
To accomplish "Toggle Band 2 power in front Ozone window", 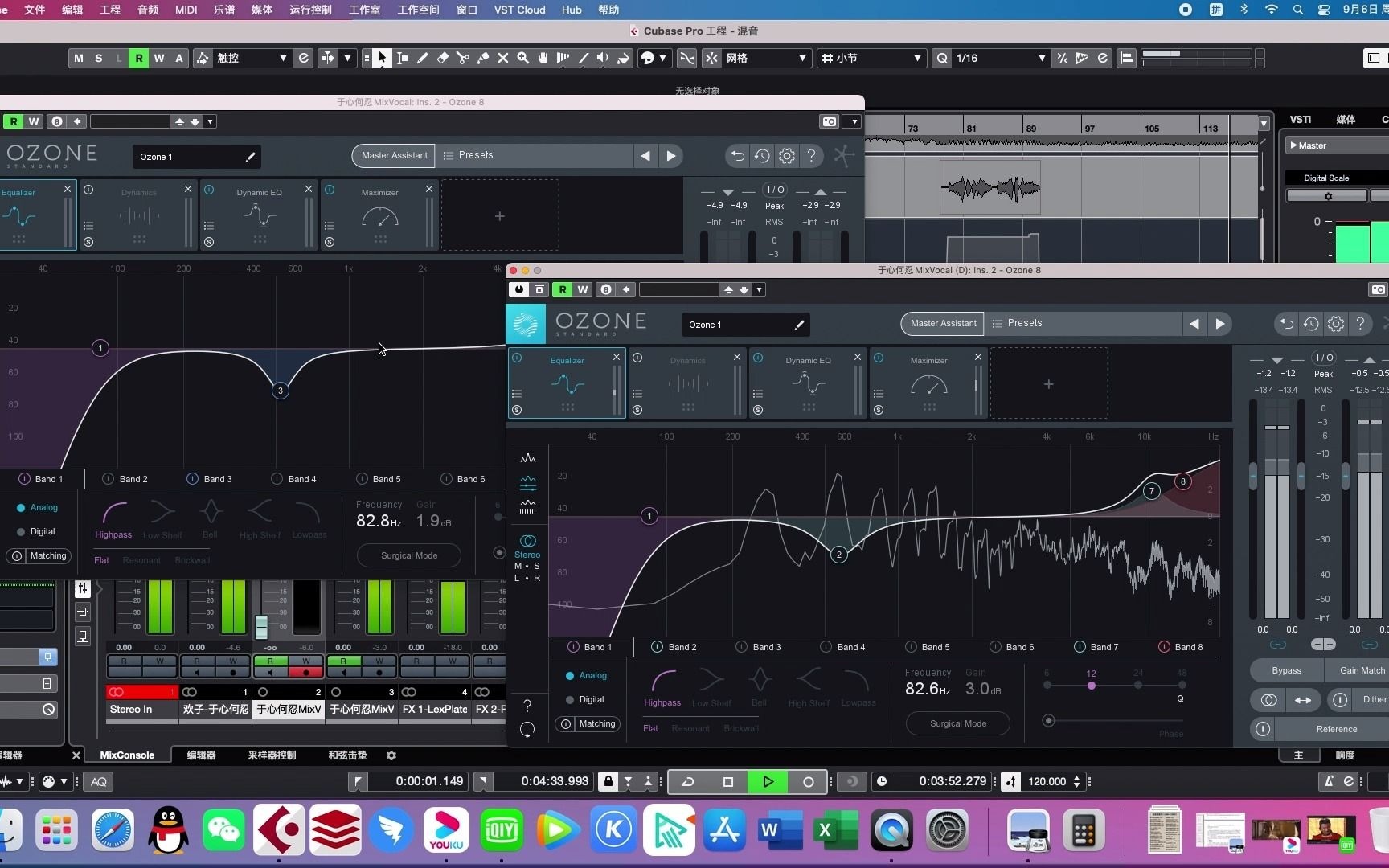I will pos(657,647).
